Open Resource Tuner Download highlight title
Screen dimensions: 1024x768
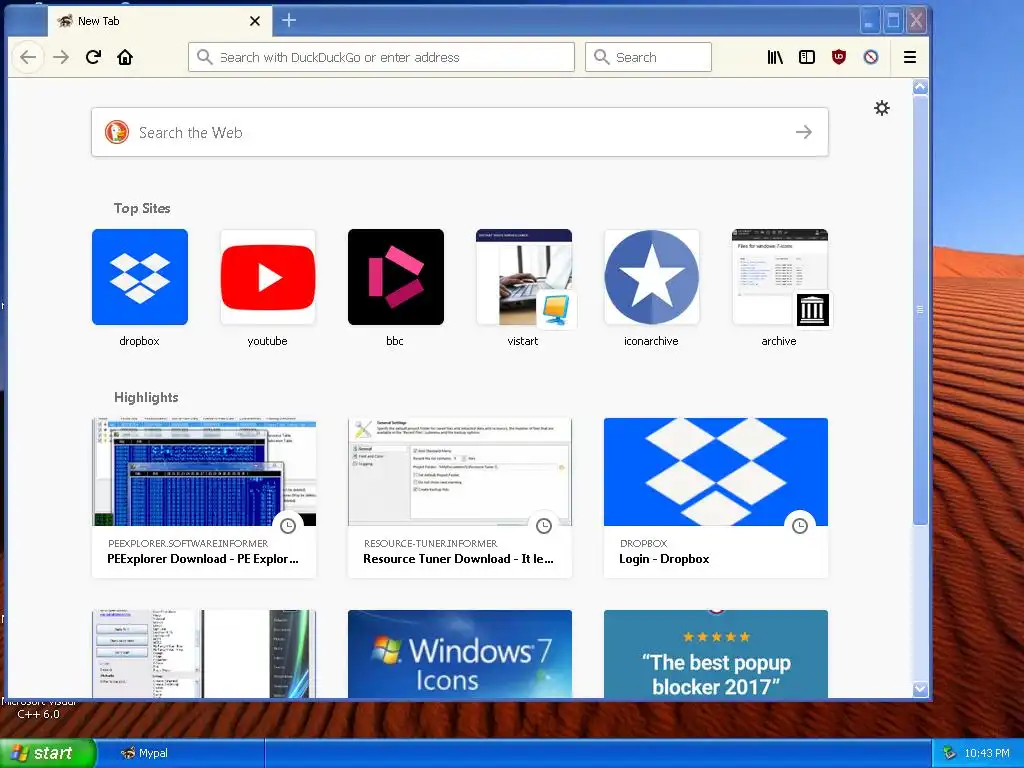pyautogui.click(x=458, y=559)
